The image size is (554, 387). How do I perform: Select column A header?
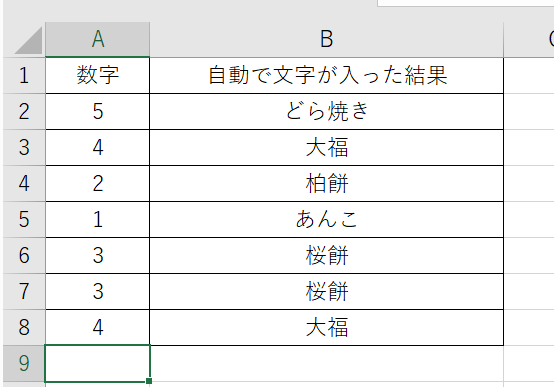point(98,39)
